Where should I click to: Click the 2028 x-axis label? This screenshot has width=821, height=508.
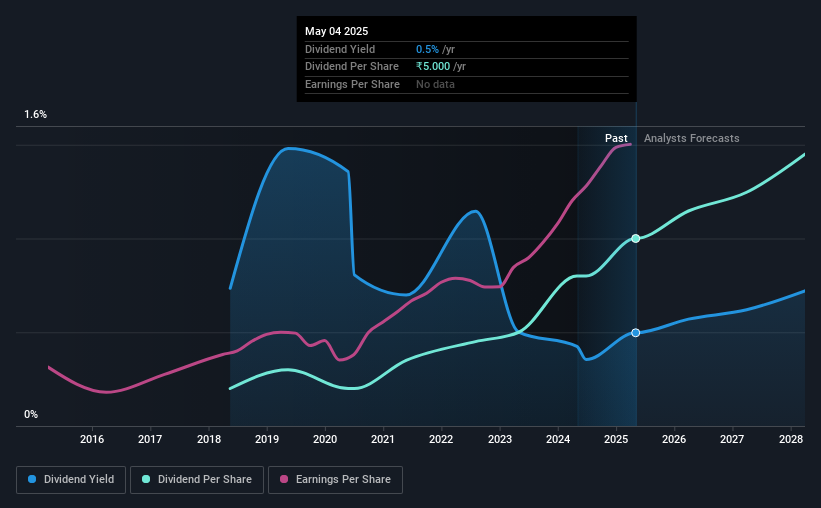pos(791,439)
